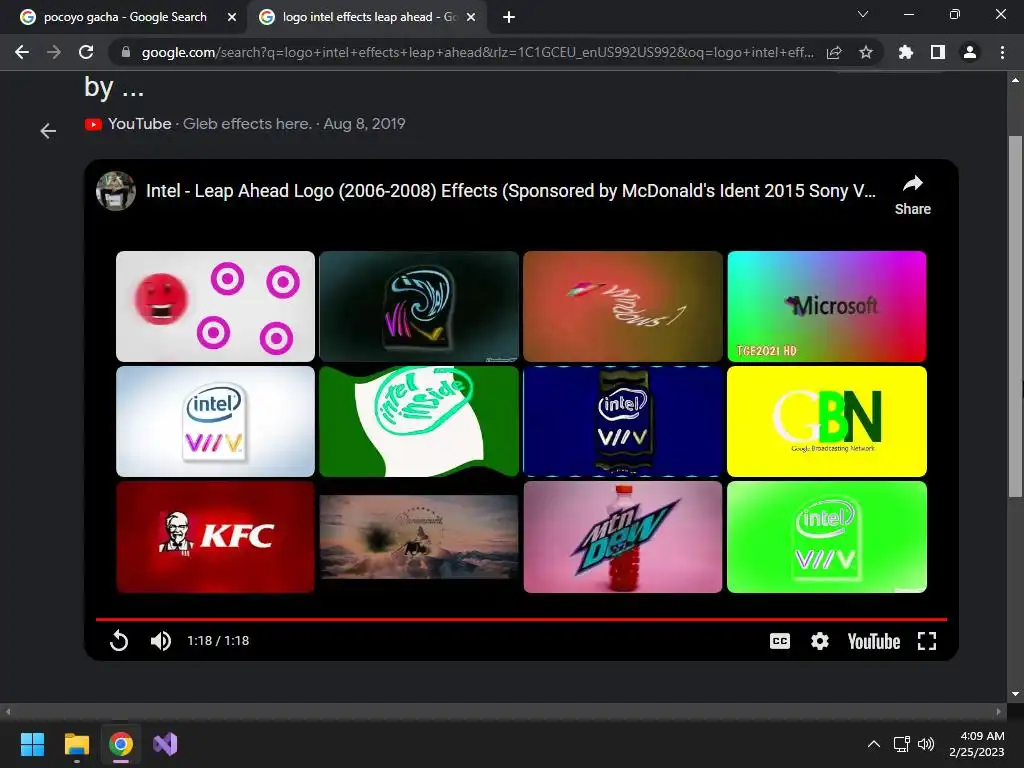
Task: Share this page using address bar share icon
Action: [834, 52]
